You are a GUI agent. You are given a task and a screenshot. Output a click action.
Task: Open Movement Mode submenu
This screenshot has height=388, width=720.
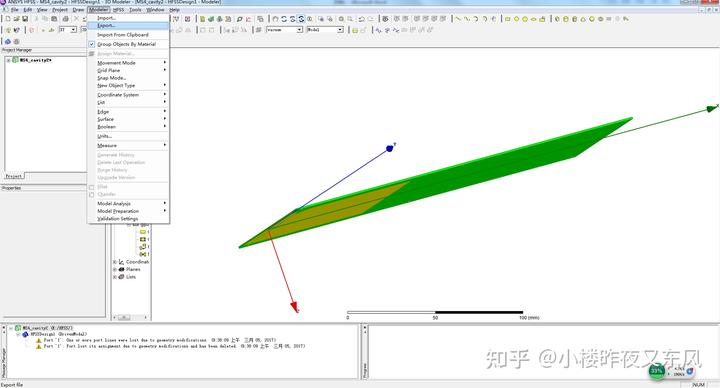tap(128, 62)
